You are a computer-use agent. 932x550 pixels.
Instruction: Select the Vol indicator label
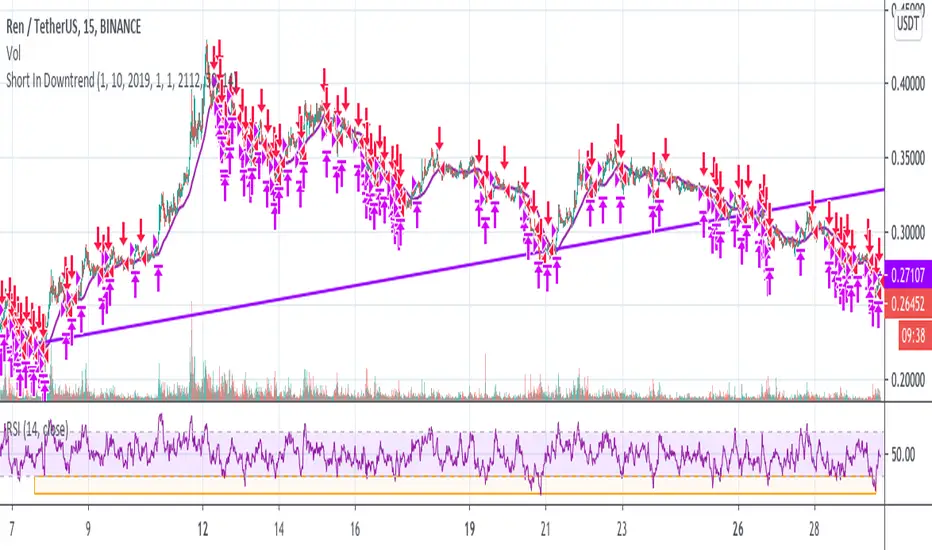click(x=14, y=54)
